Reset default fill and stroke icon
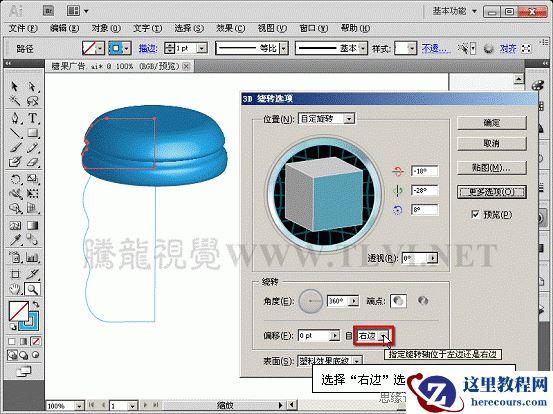The height and width of the screenshot is (414, 553). 13,327
